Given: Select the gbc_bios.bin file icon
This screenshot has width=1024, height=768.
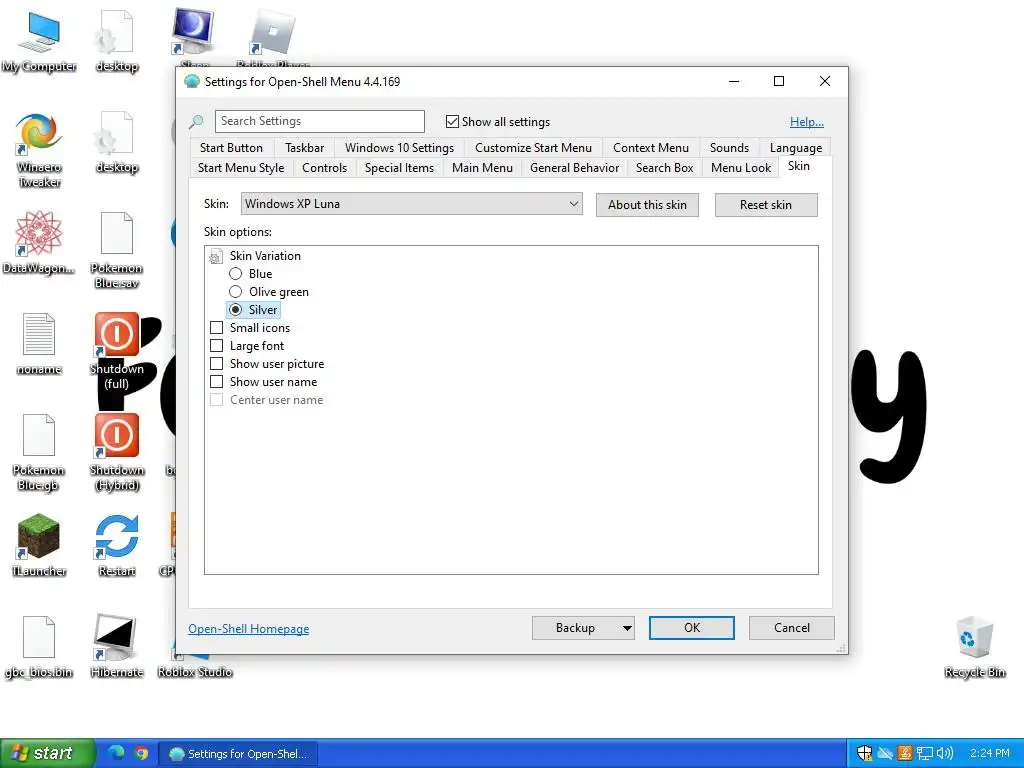Looking at the screenshot, I should pyautogui.click(x=39, y=647).
